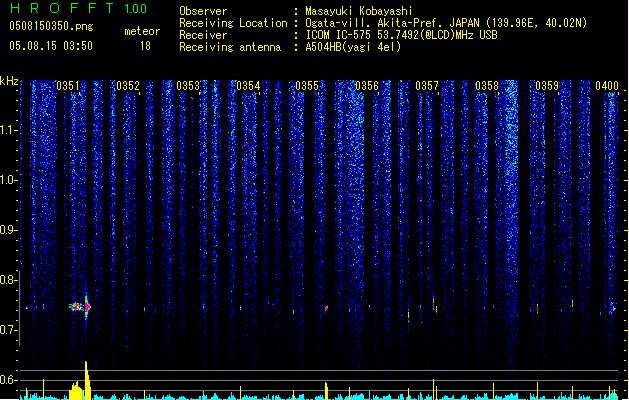Click the 0352 time marker
This screenshot has height=400, width=629.
tap(128, 86)
